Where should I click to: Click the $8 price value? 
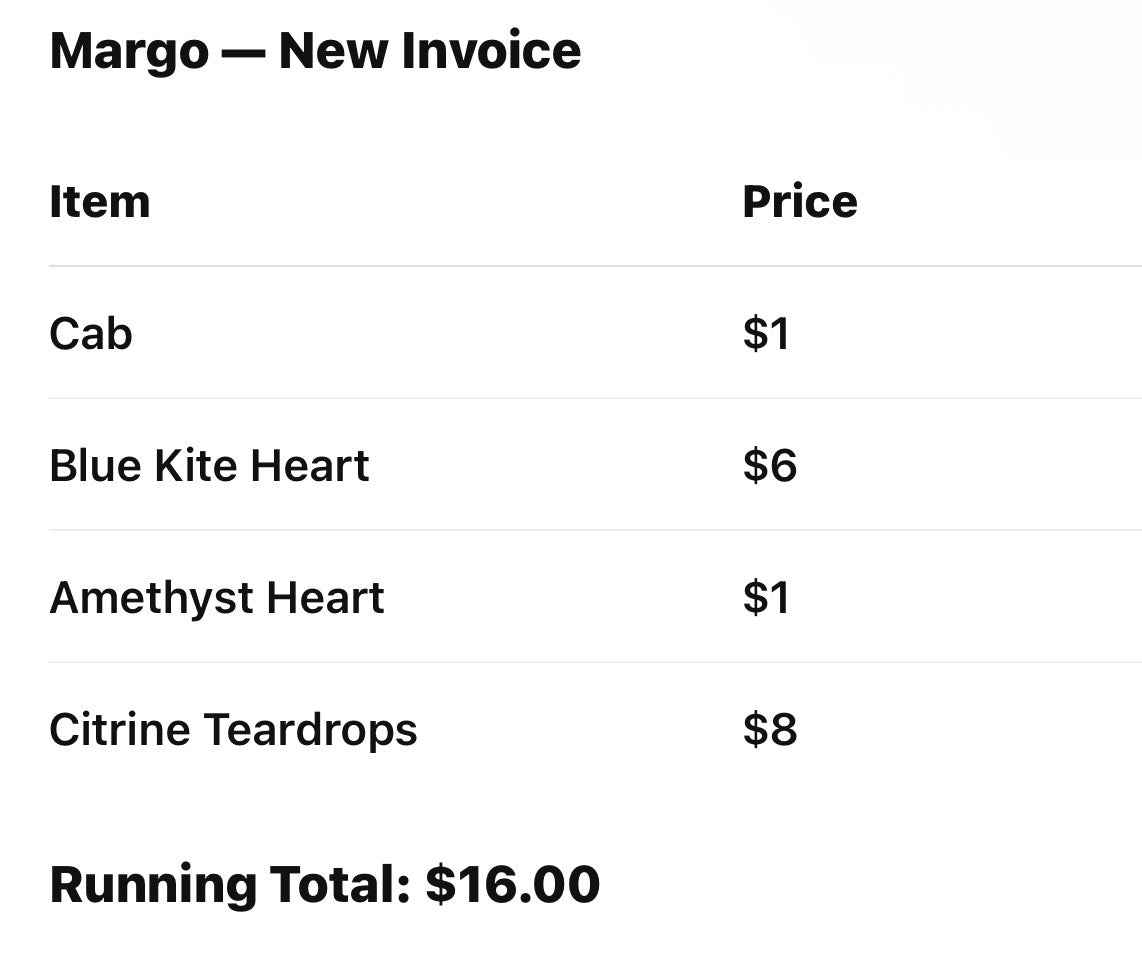pos(770,729)
